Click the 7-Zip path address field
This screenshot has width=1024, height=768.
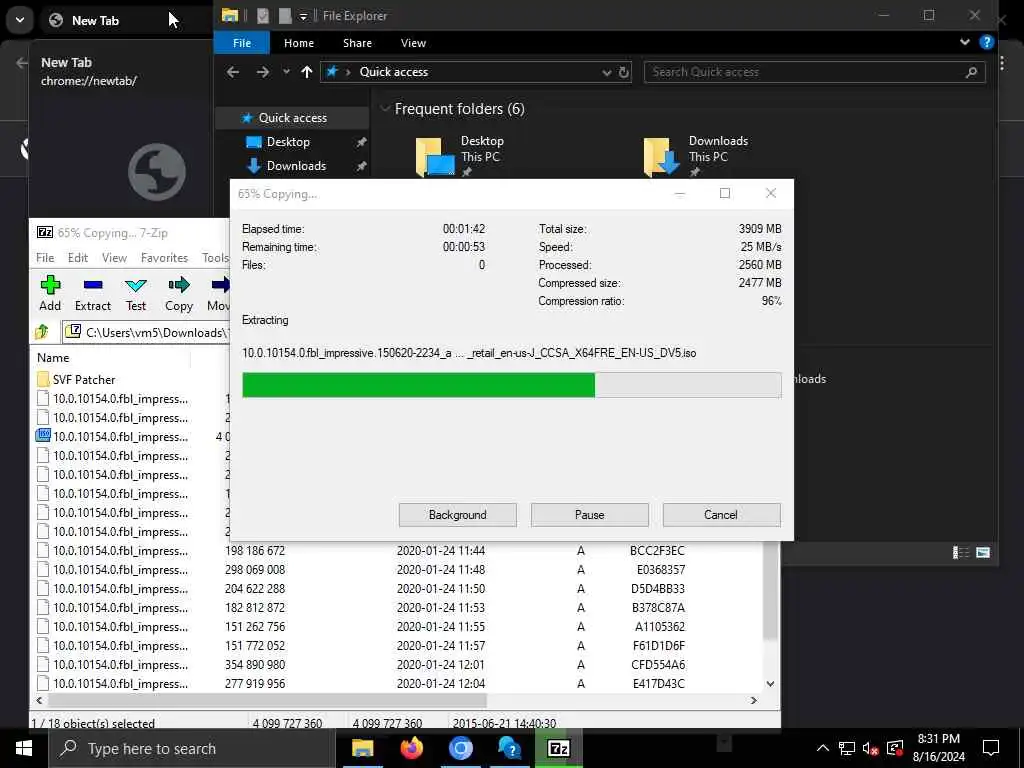(145, 332)
